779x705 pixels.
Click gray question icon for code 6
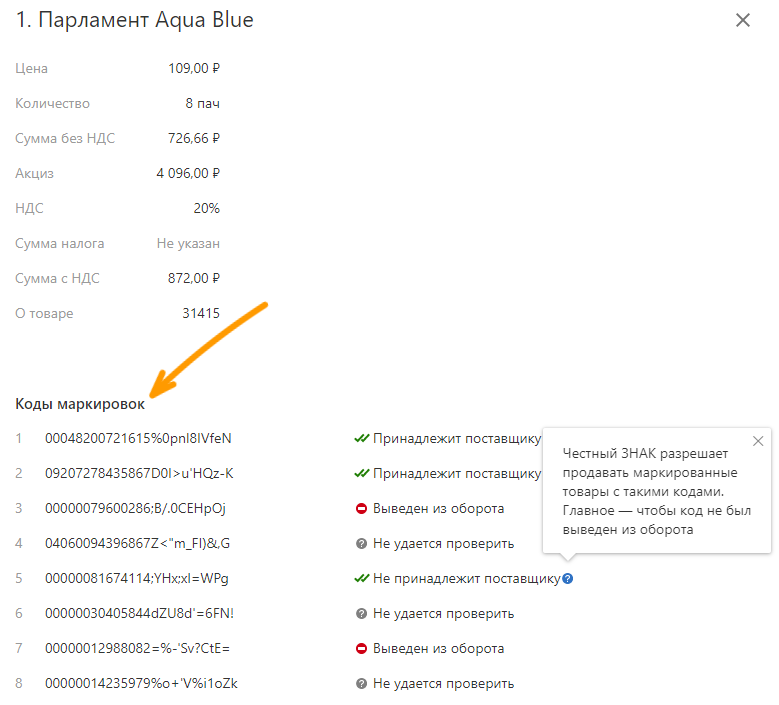click(x=361, y=614)
